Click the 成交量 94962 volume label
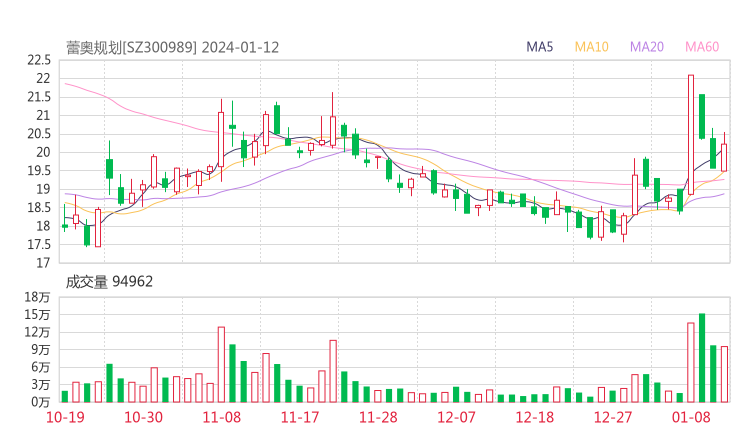Screen dimensions: 740x440 109,282
